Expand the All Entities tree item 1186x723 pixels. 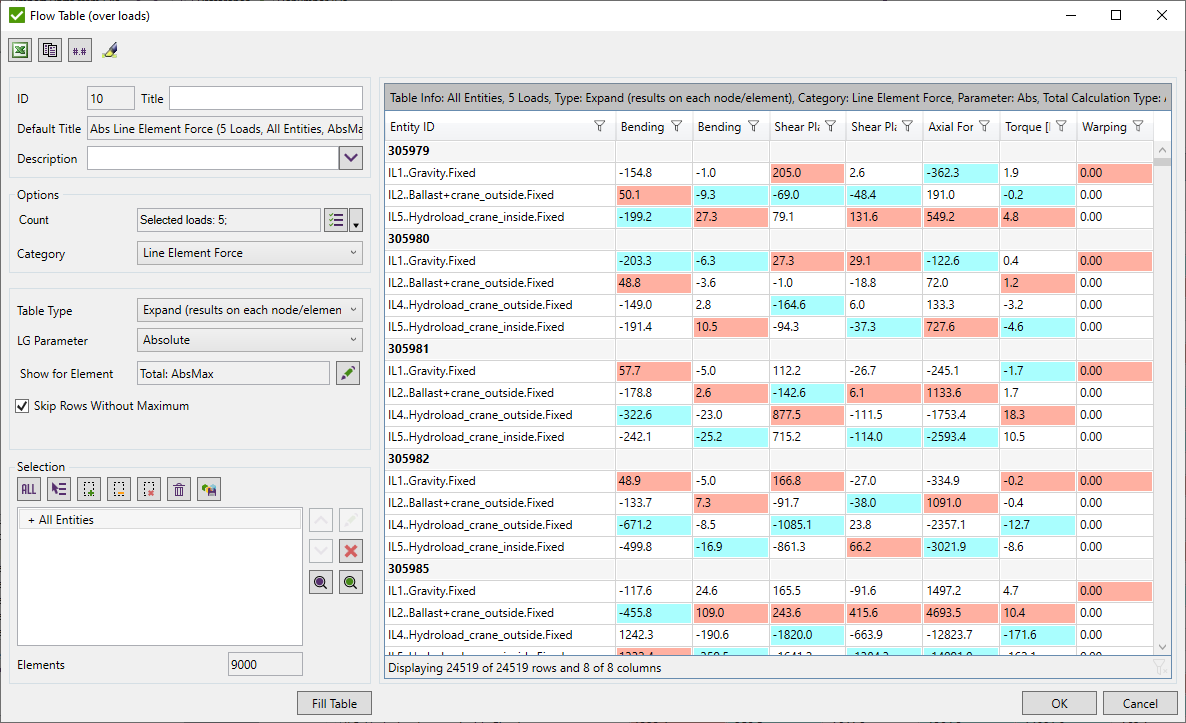32,518
